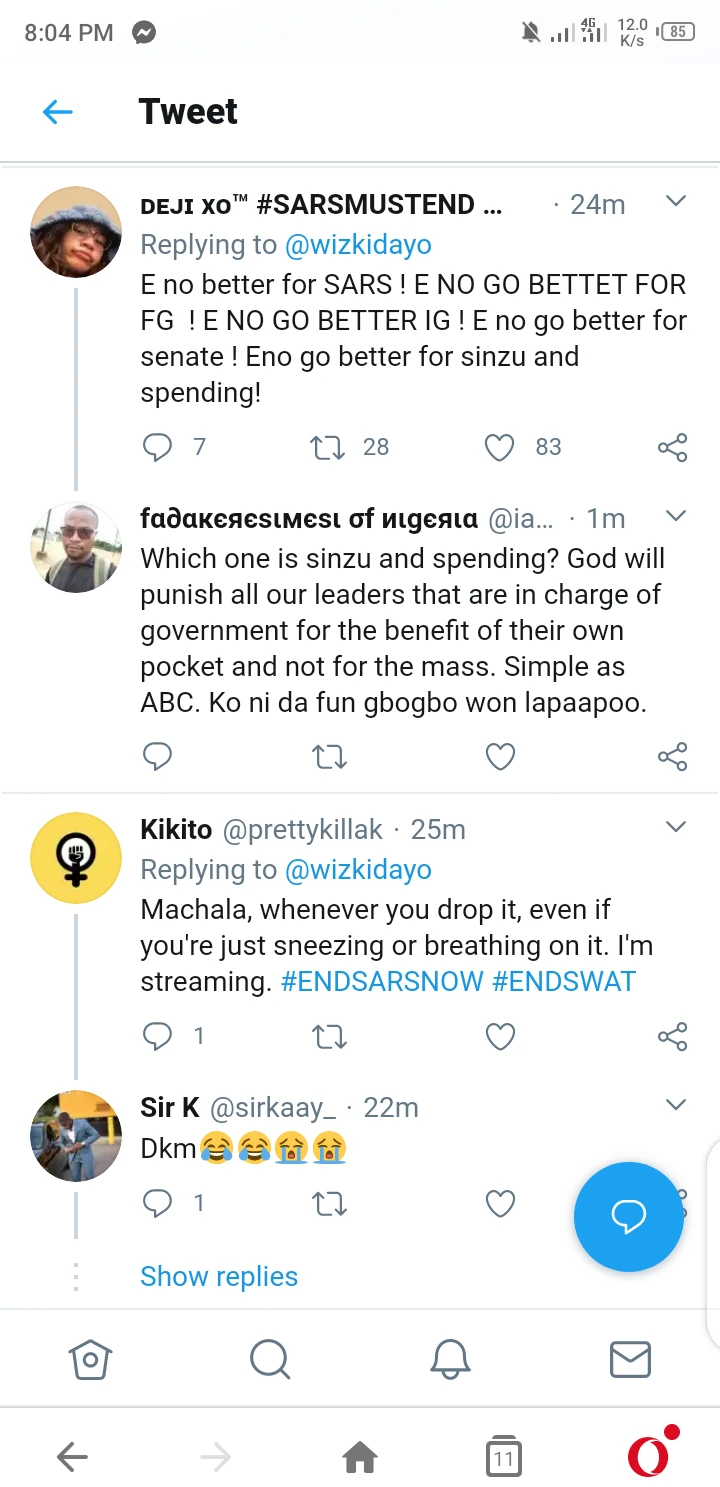Open the dropdown arrow on Sir K's tweet
720x1487 pixels.
point(676,1105)
